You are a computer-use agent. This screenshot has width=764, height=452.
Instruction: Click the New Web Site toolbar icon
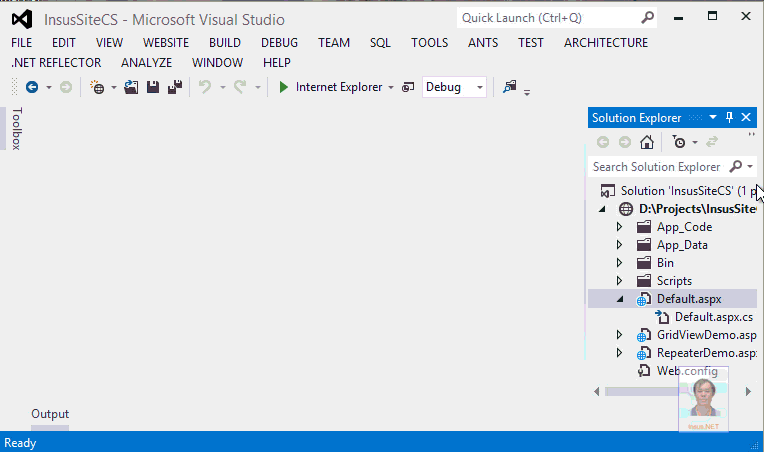pos(97,87)
